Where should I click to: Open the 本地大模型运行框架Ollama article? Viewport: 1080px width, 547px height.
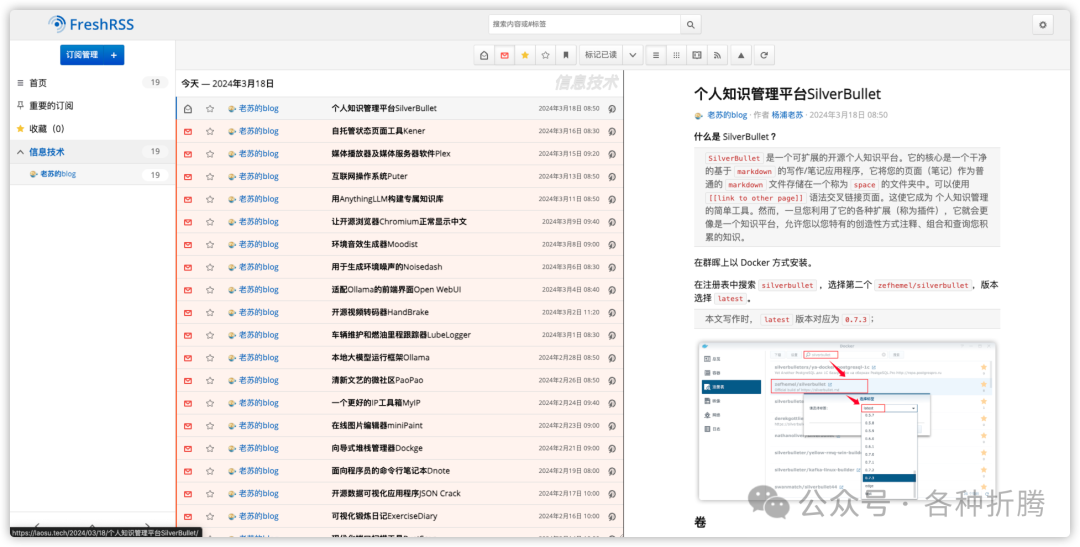[x=380, y=358]
